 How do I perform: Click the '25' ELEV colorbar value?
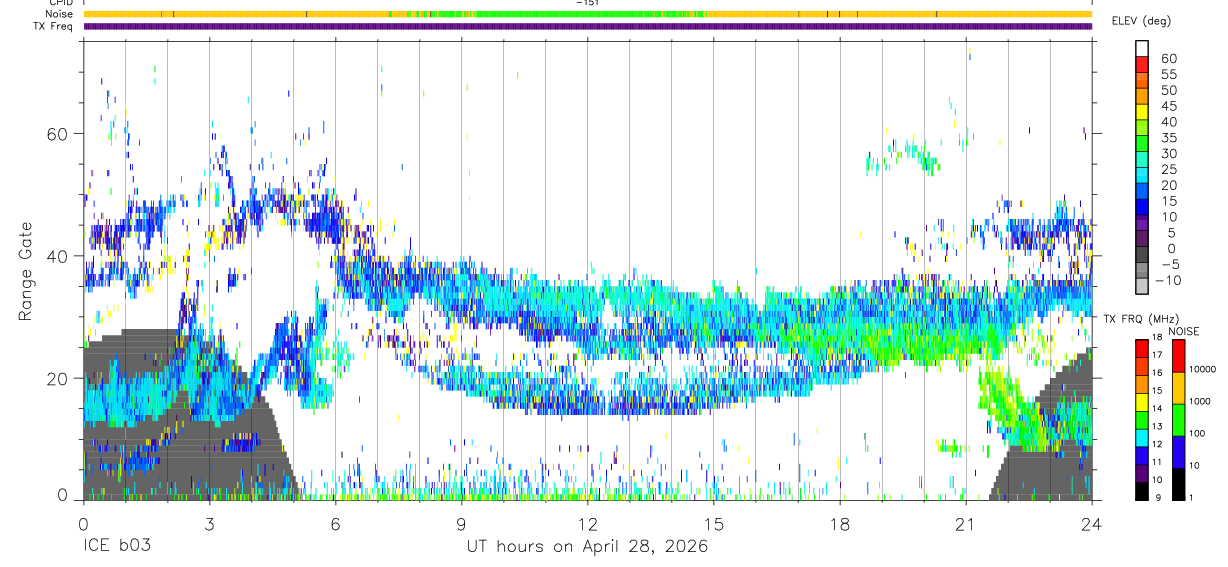coord(1169,170)
